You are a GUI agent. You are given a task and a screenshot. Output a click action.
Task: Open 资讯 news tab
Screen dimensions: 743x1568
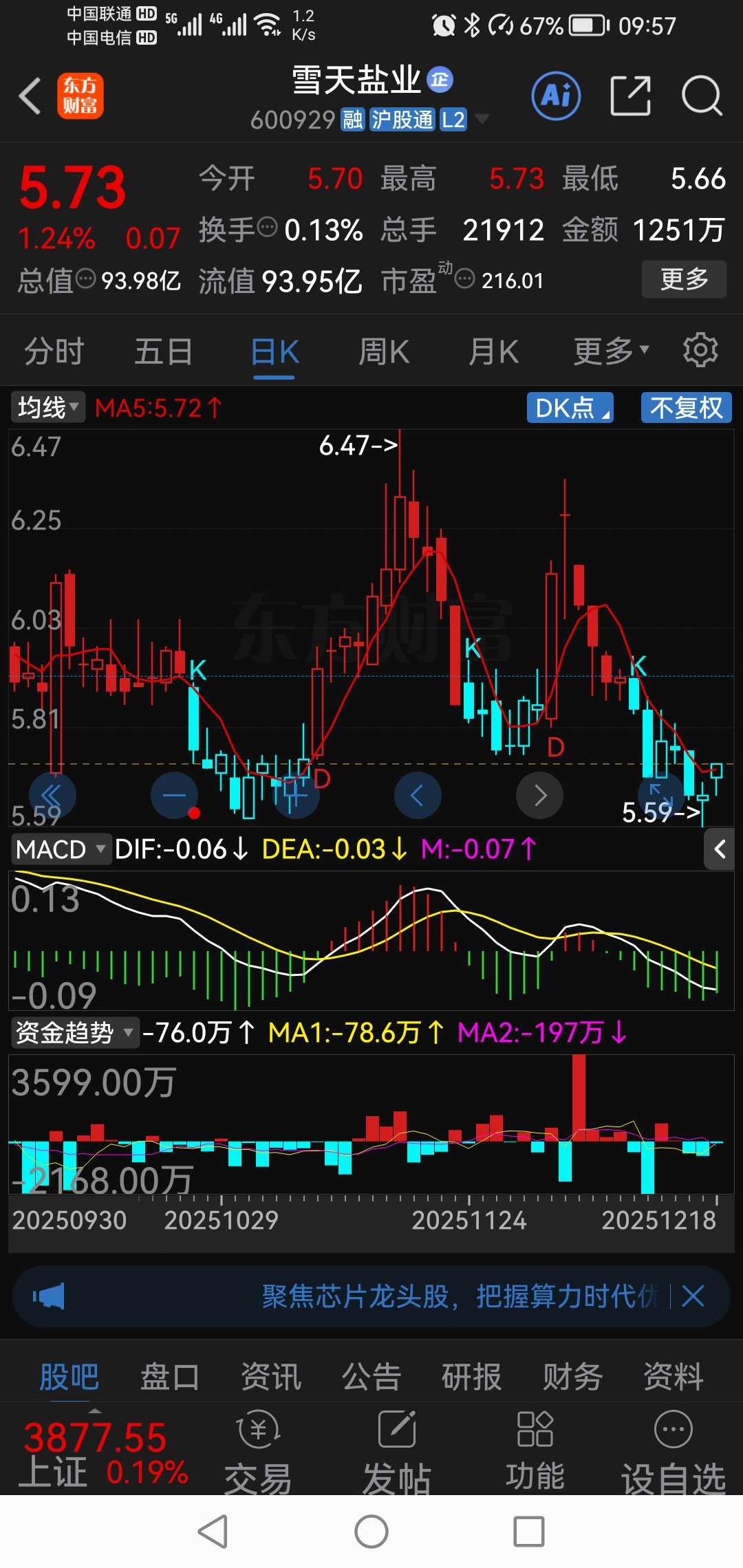[270, 1377]
